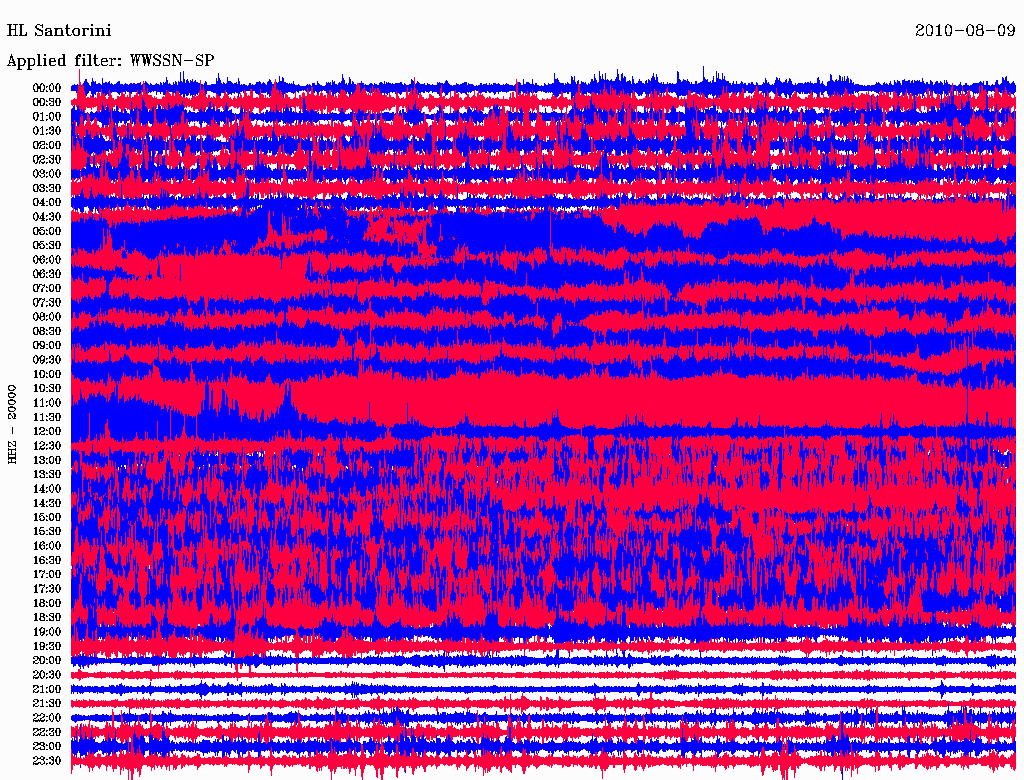1024x780 pixels.
Task: Select the 06:00 time label
Action: (46, 259)
